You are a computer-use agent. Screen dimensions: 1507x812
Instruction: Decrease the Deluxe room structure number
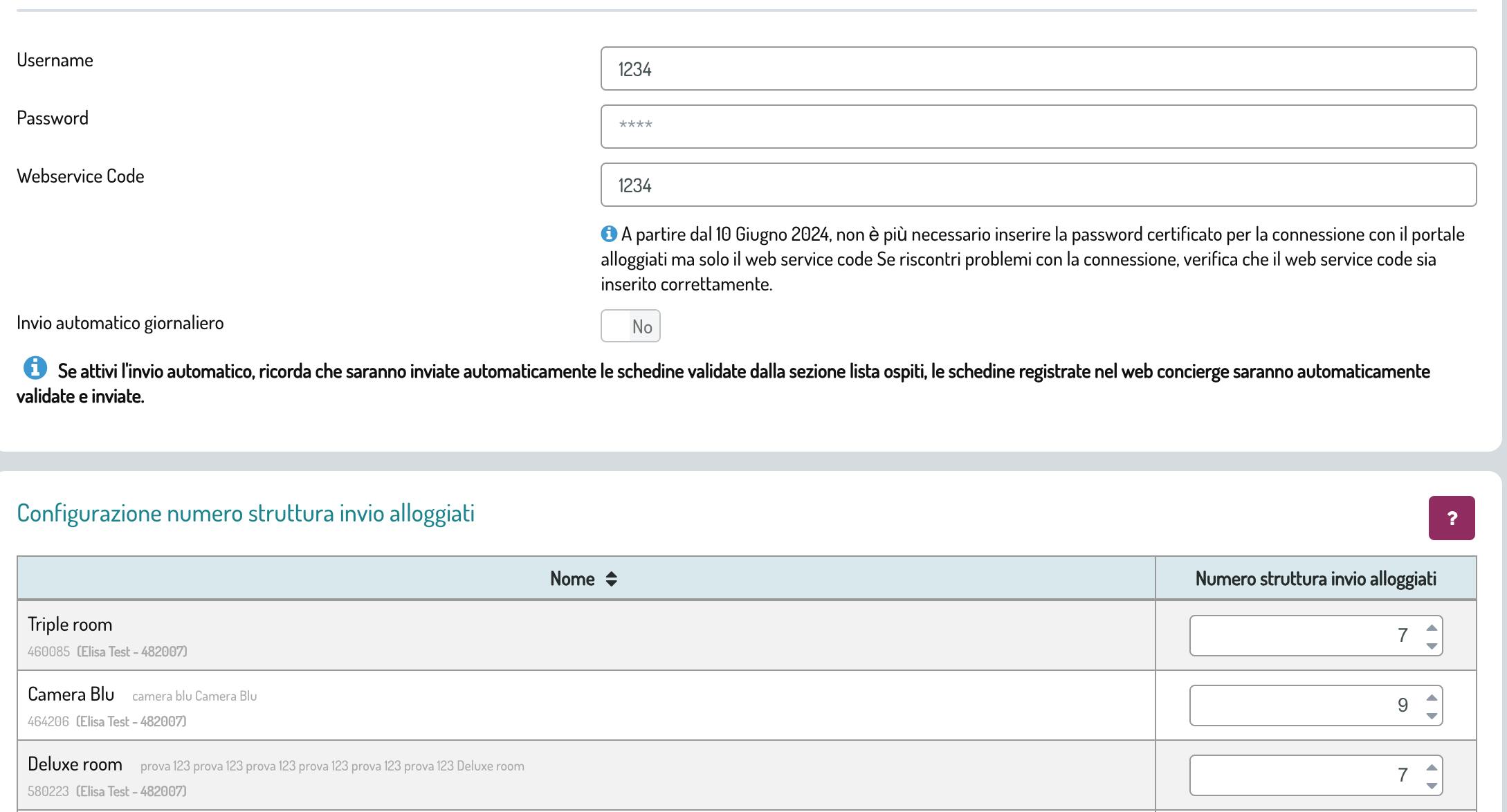[x=1432, y=785]
